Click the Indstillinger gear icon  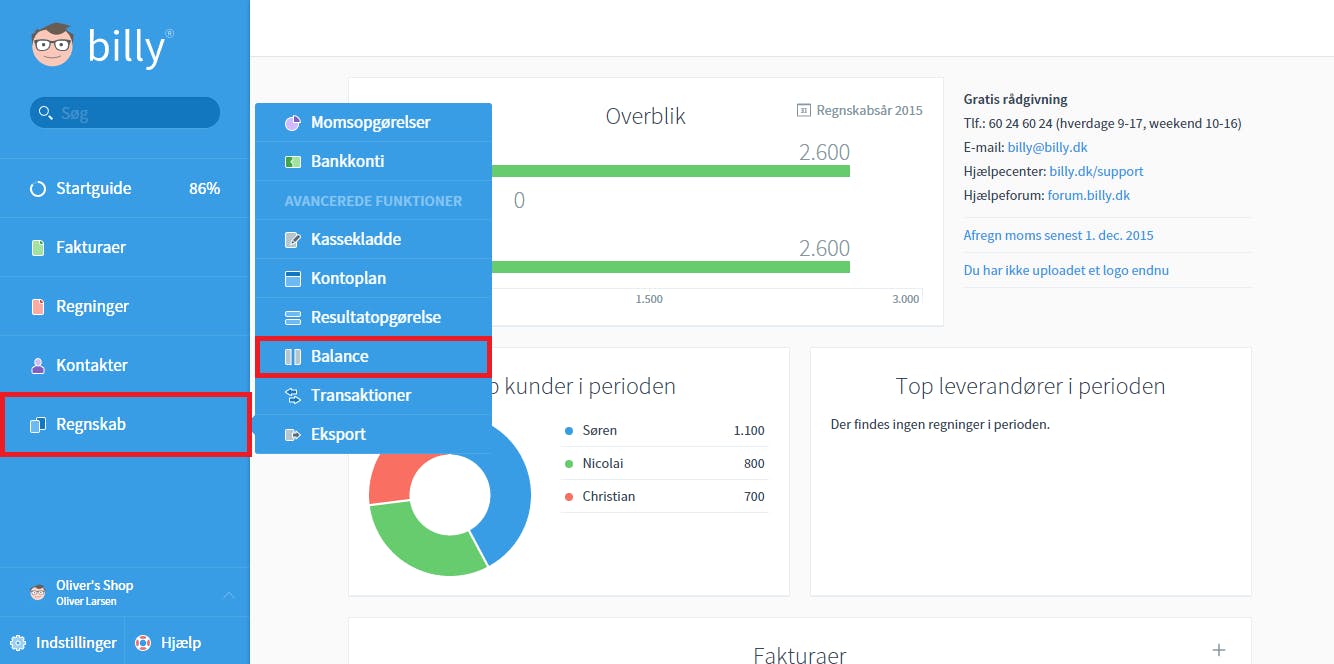tap(18, 643)
